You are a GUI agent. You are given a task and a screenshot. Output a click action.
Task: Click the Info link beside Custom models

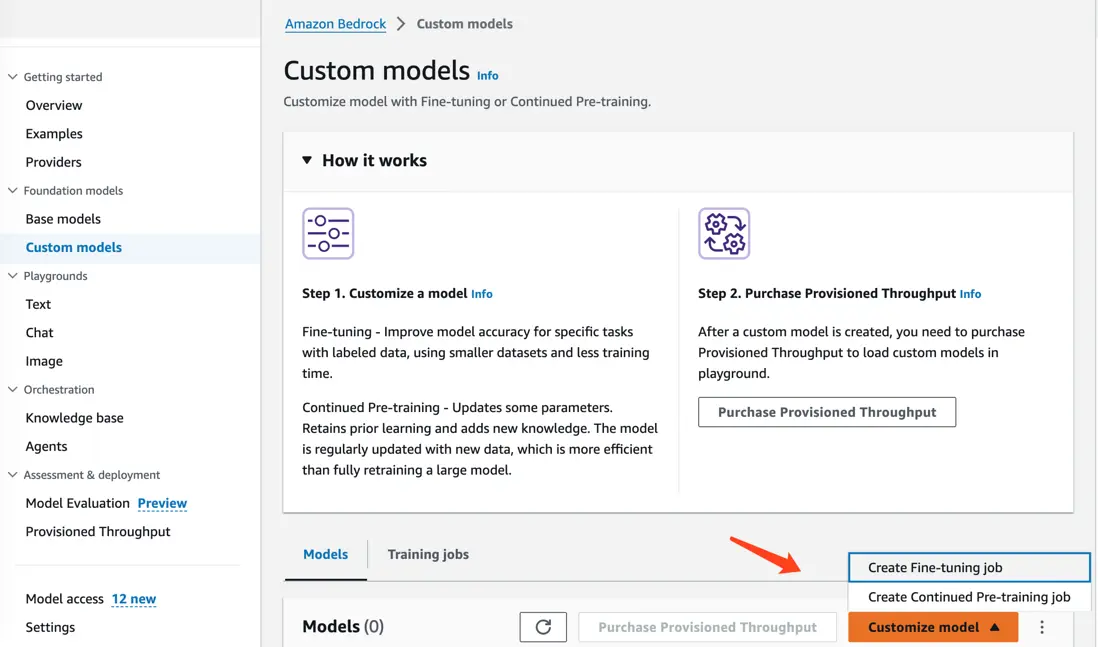click(x=487, y=75)
